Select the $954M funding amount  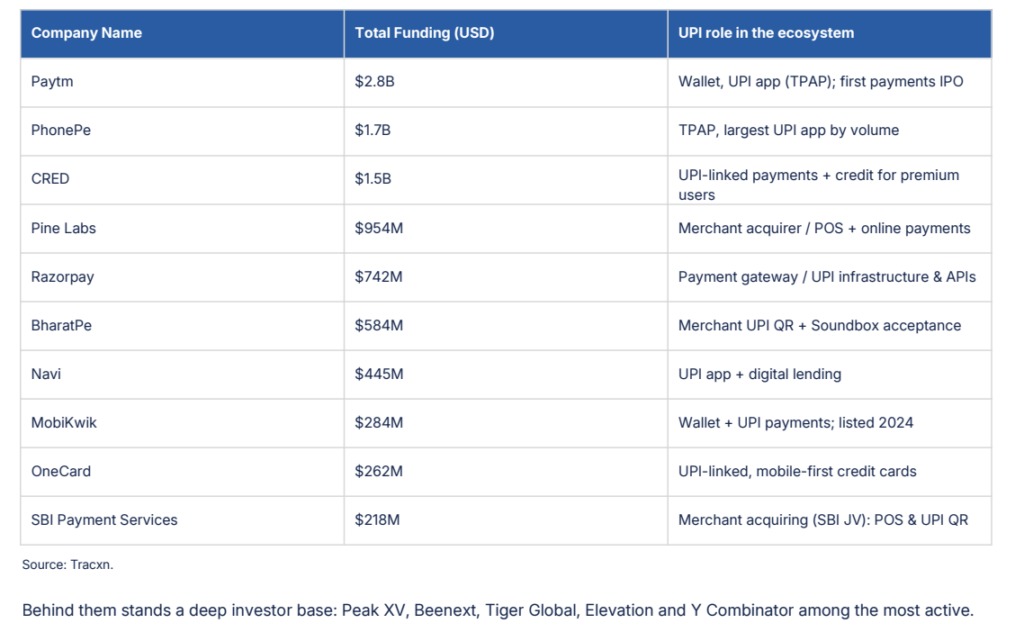pos(379,228)
